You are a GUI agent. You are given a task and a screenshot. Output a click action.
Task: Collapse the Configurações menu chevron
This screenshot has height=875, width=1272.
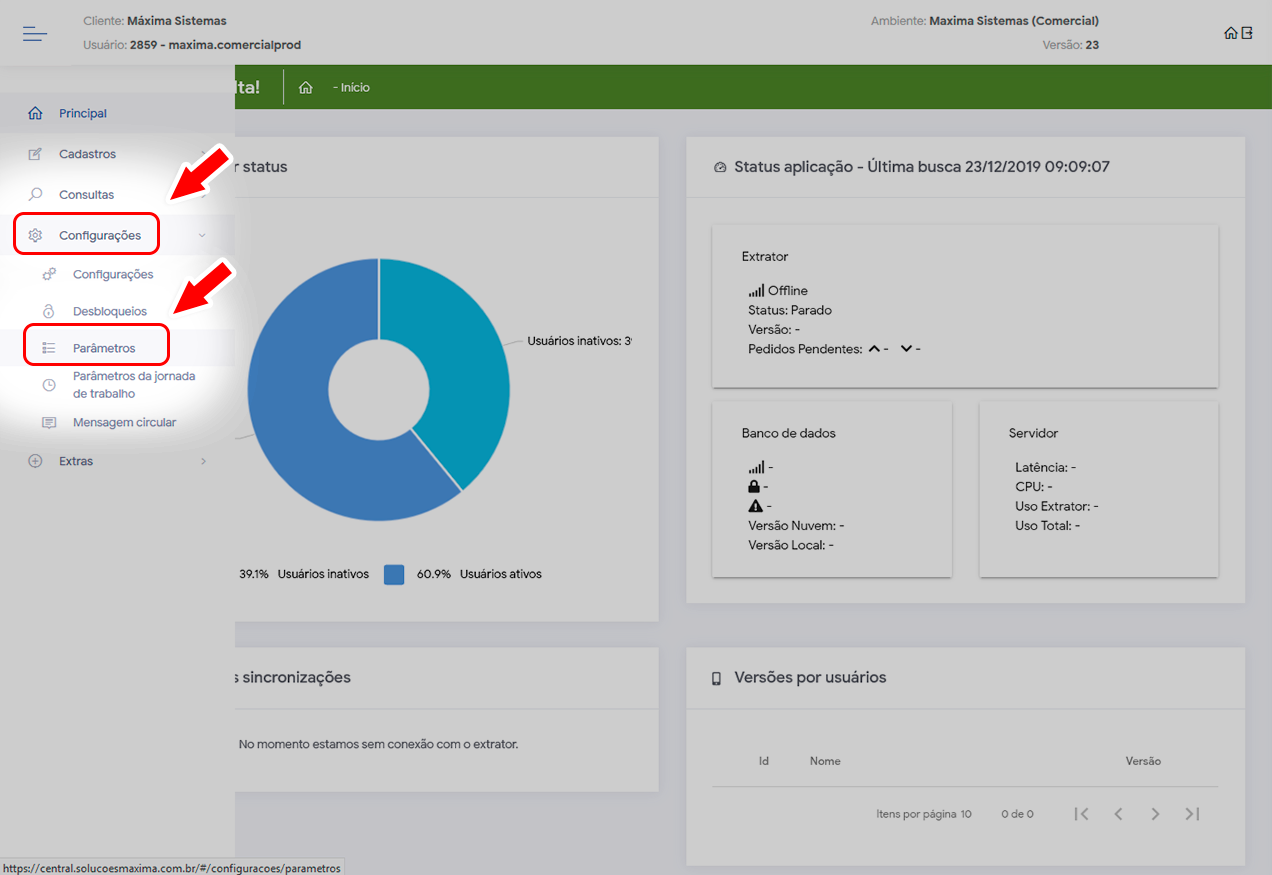coord(202,236)
